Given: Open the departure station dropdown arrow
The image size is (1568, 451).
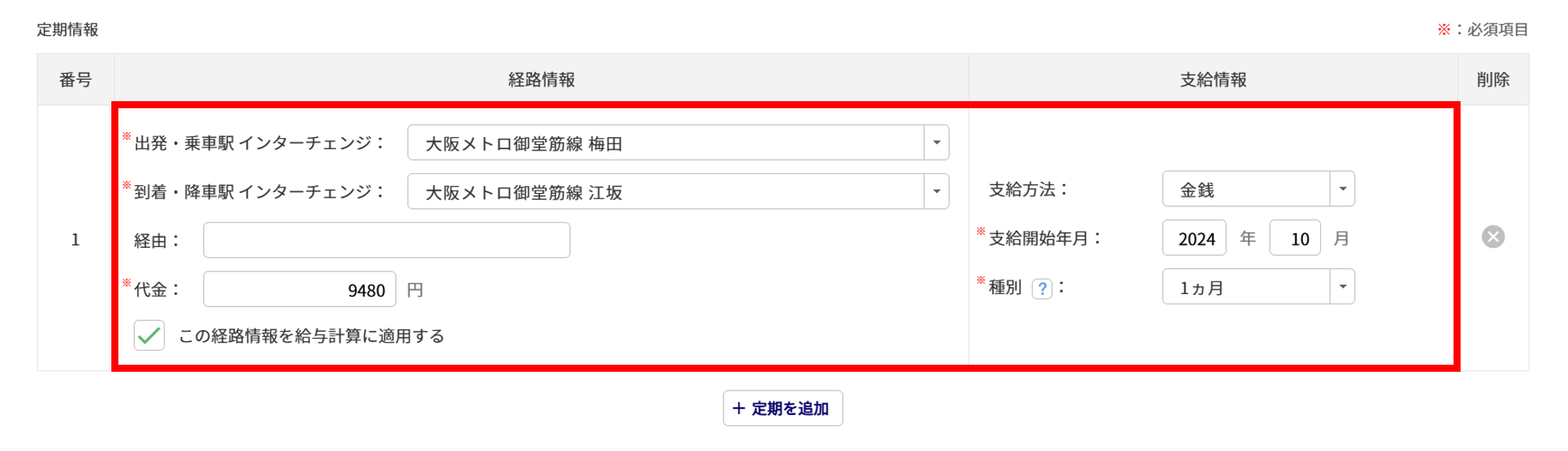Looking at the screenshot, I should (936, 144).
